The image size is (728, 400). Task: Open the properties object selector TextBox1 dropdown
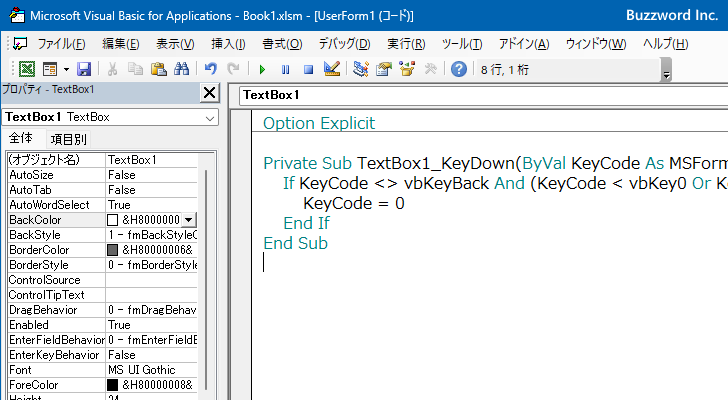click(209, 117)
